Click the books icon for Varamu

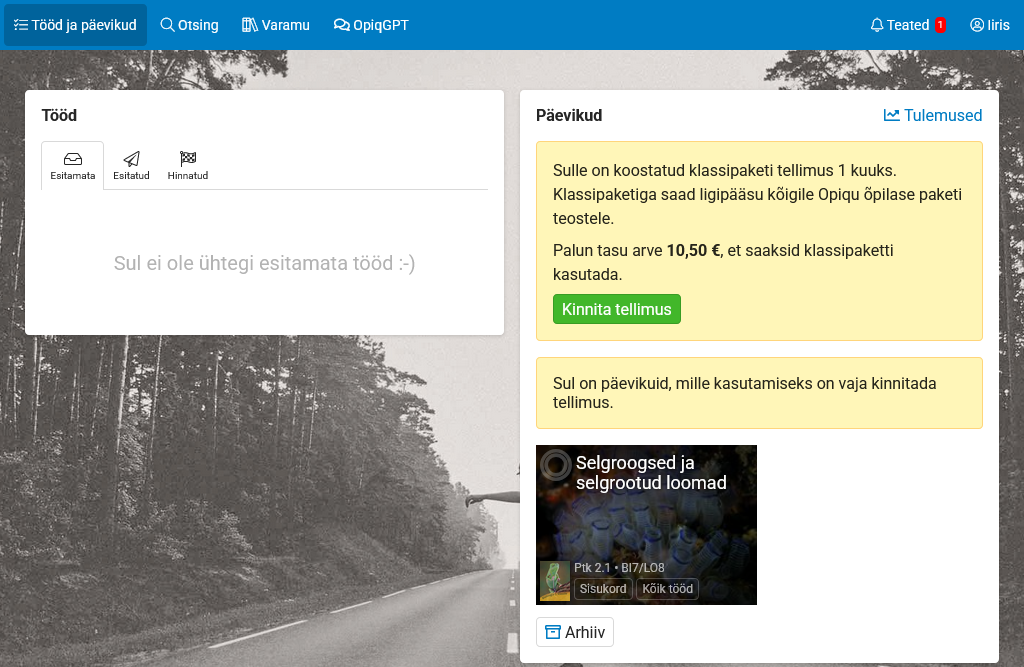coord(249,25)
